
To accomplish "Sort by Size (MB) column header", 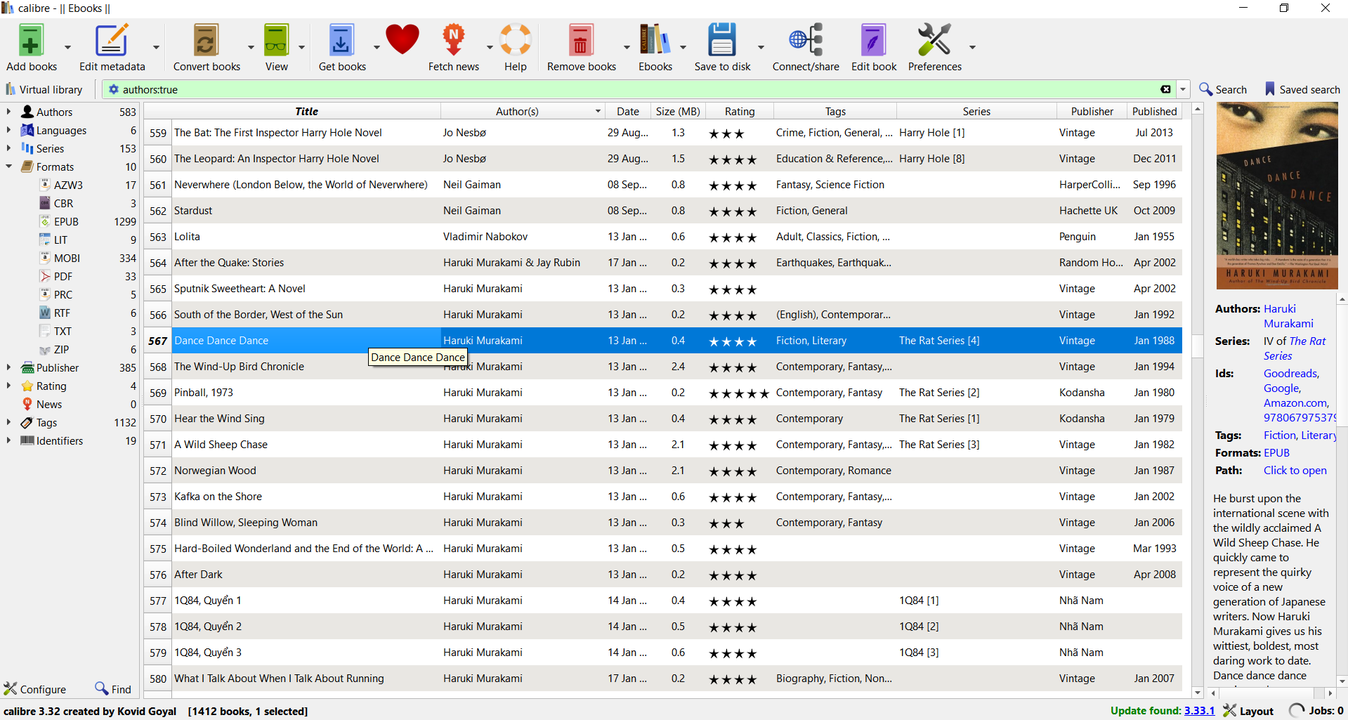I will point(678,111).
